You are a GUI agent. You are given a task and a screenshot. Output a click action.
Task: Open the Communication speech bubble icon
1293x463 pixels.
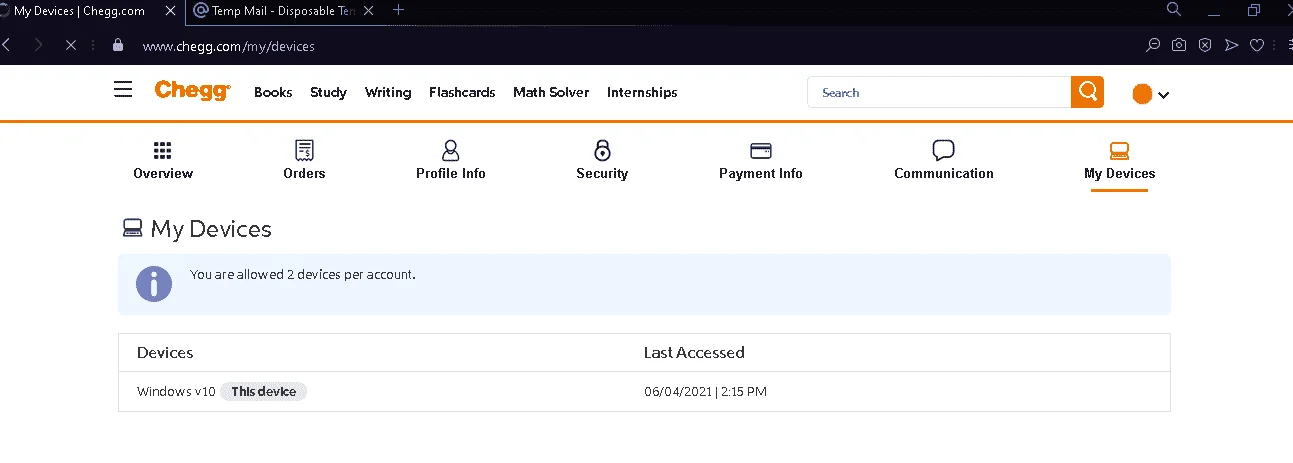943,151
